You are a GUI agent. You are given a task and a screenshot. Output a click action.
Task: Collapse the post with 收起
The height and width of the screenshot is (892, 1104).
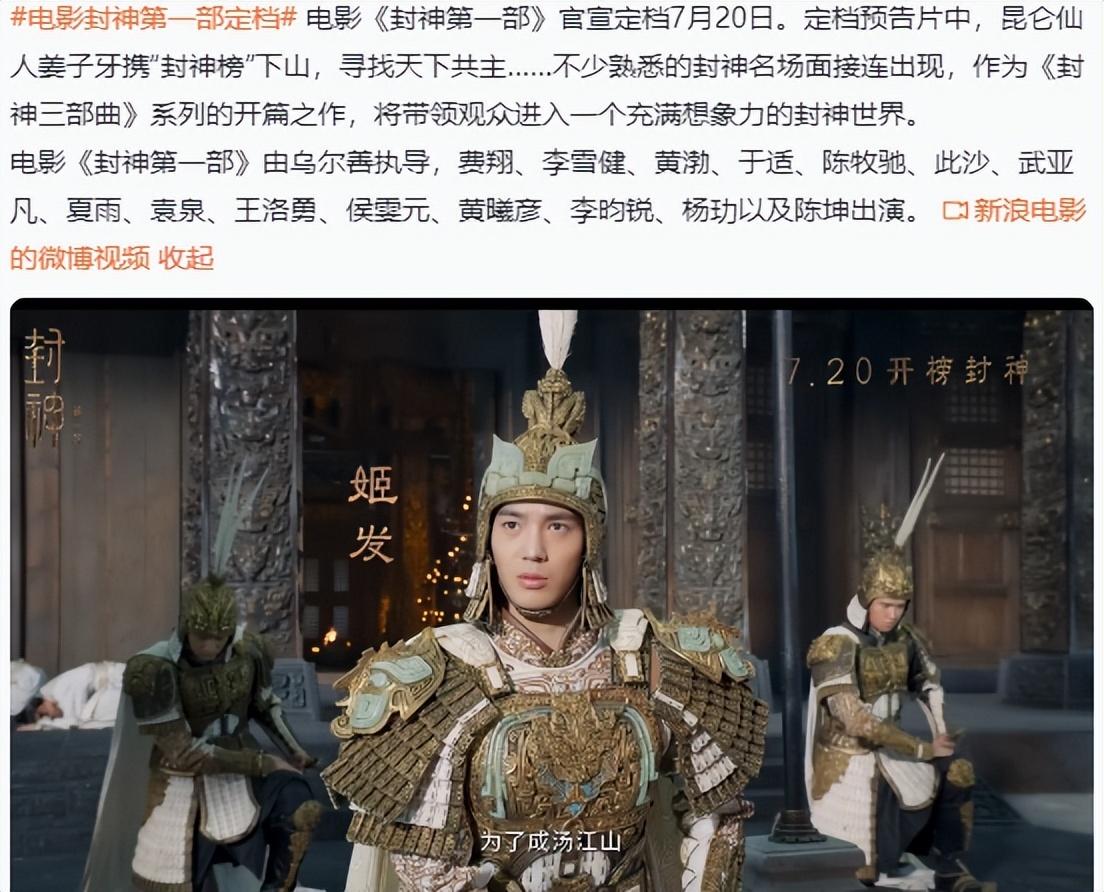click(x=186, y=258)
